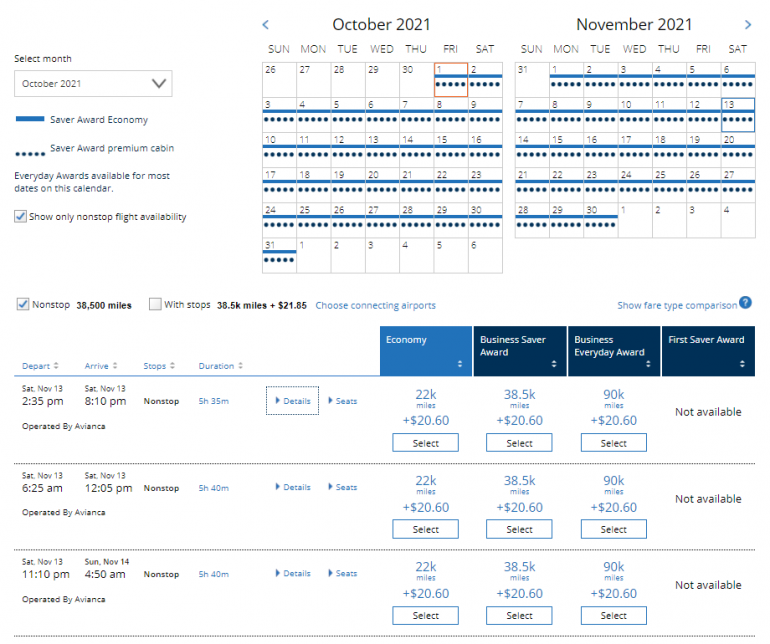
Task: Open fare type comparison help icon
Action: pos(745,304)
